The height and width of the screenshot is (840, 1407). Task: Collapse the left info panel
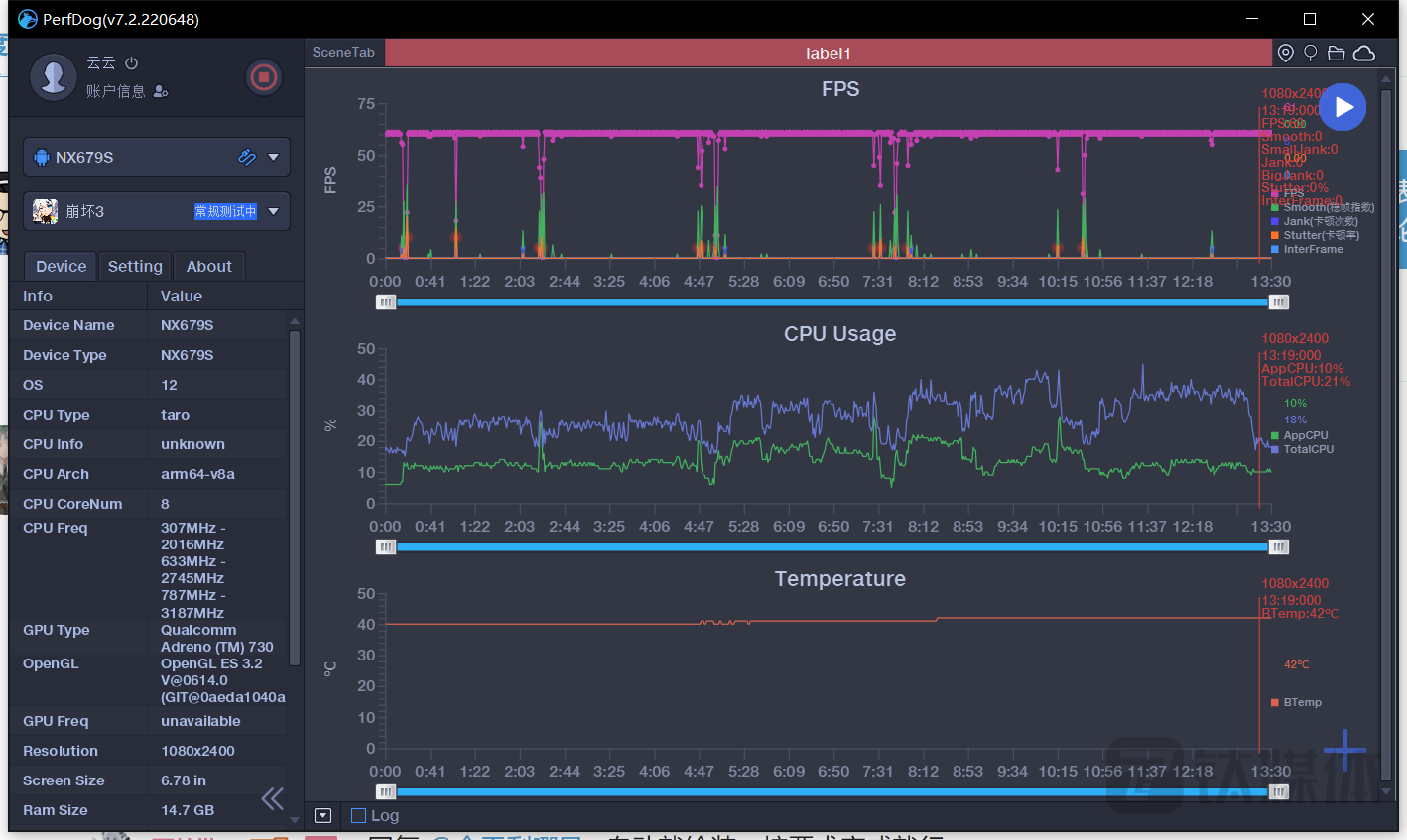272,798
